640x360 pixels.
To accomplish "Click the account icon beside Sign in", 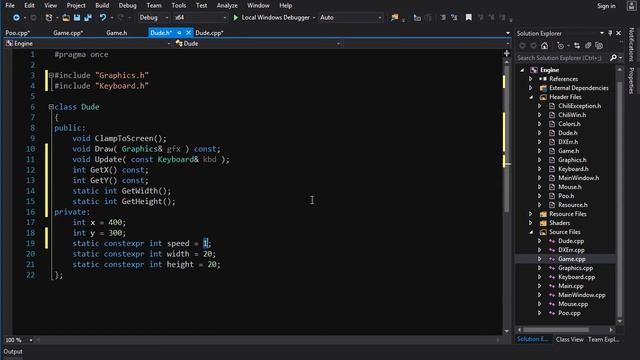I will click(x=631, y=6).
